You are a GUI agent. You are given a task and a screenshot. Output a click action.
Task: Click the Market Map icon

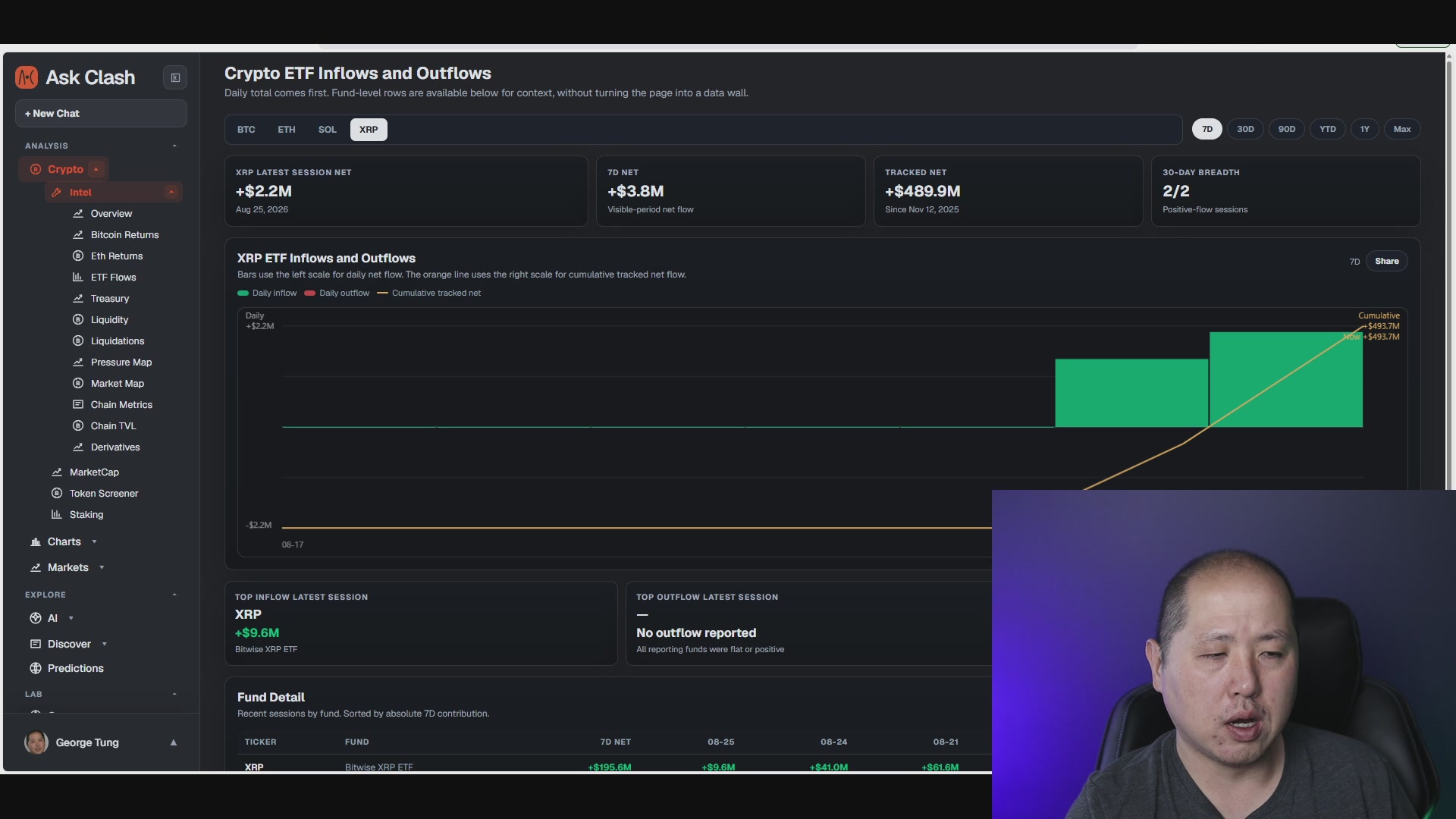78,384
